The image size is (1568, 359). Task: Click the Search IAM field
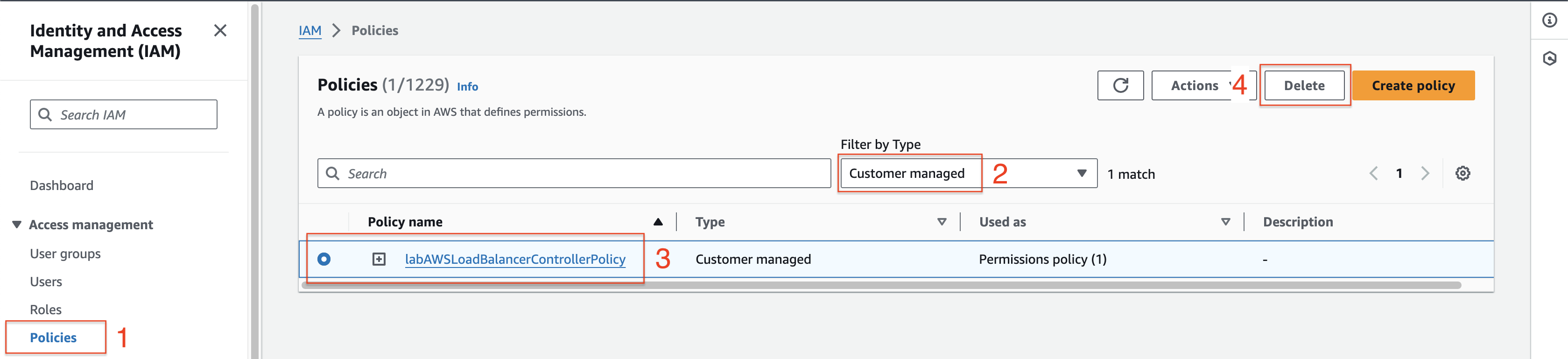click(124, 114)
